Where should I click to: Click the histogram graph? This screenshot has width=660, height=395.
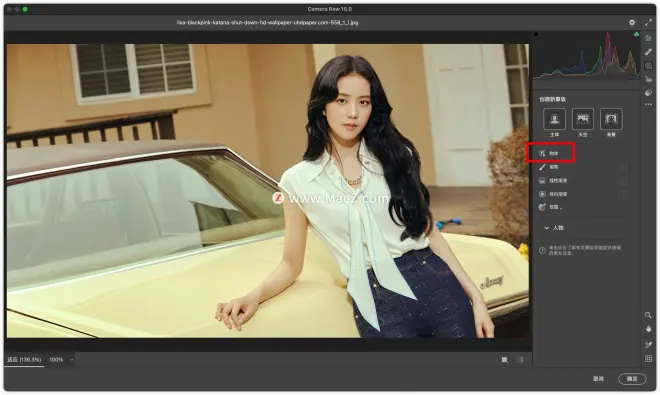586,56
